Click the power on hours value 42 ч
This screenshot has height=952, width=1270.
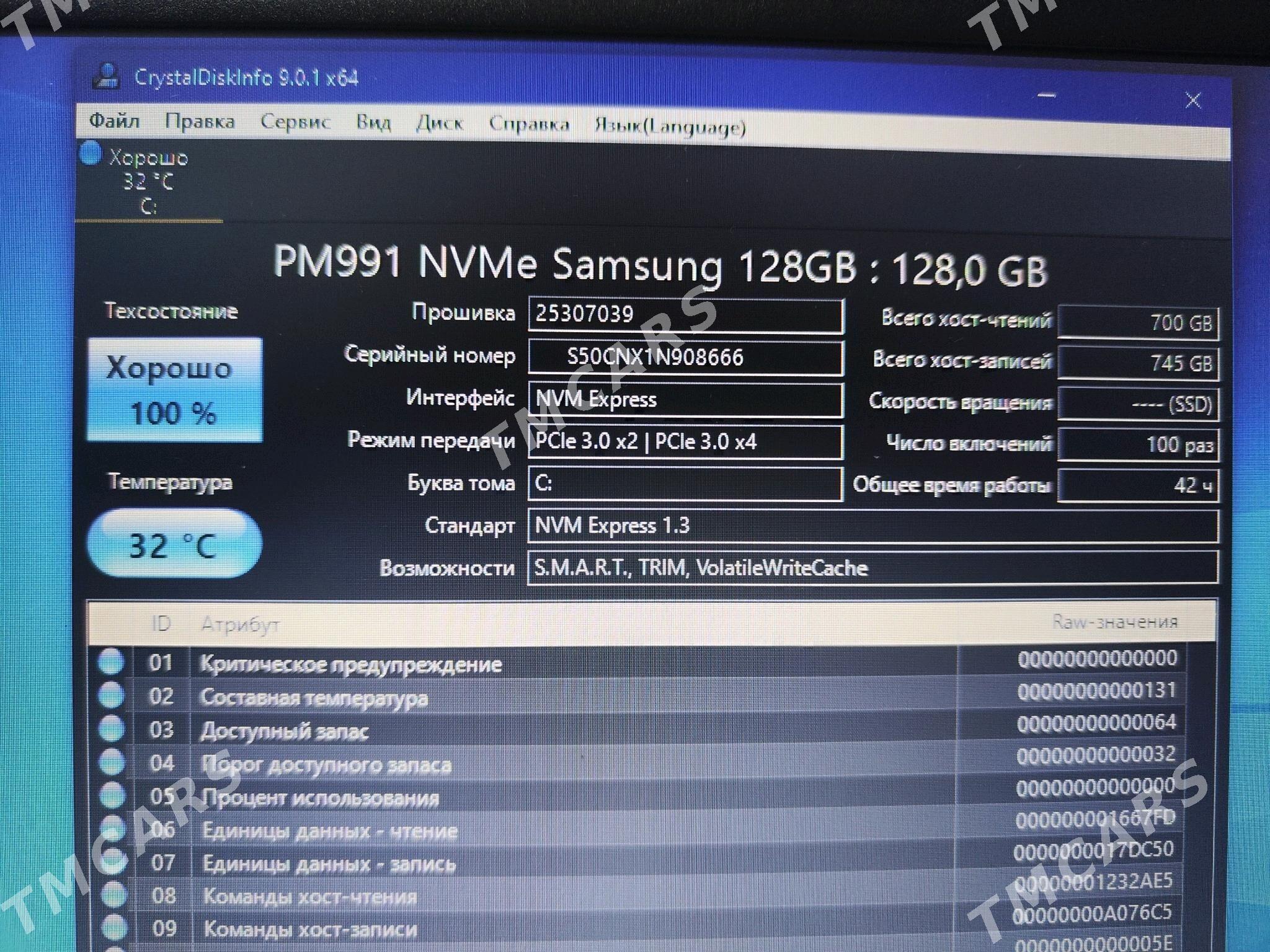tap(1139, 485)
